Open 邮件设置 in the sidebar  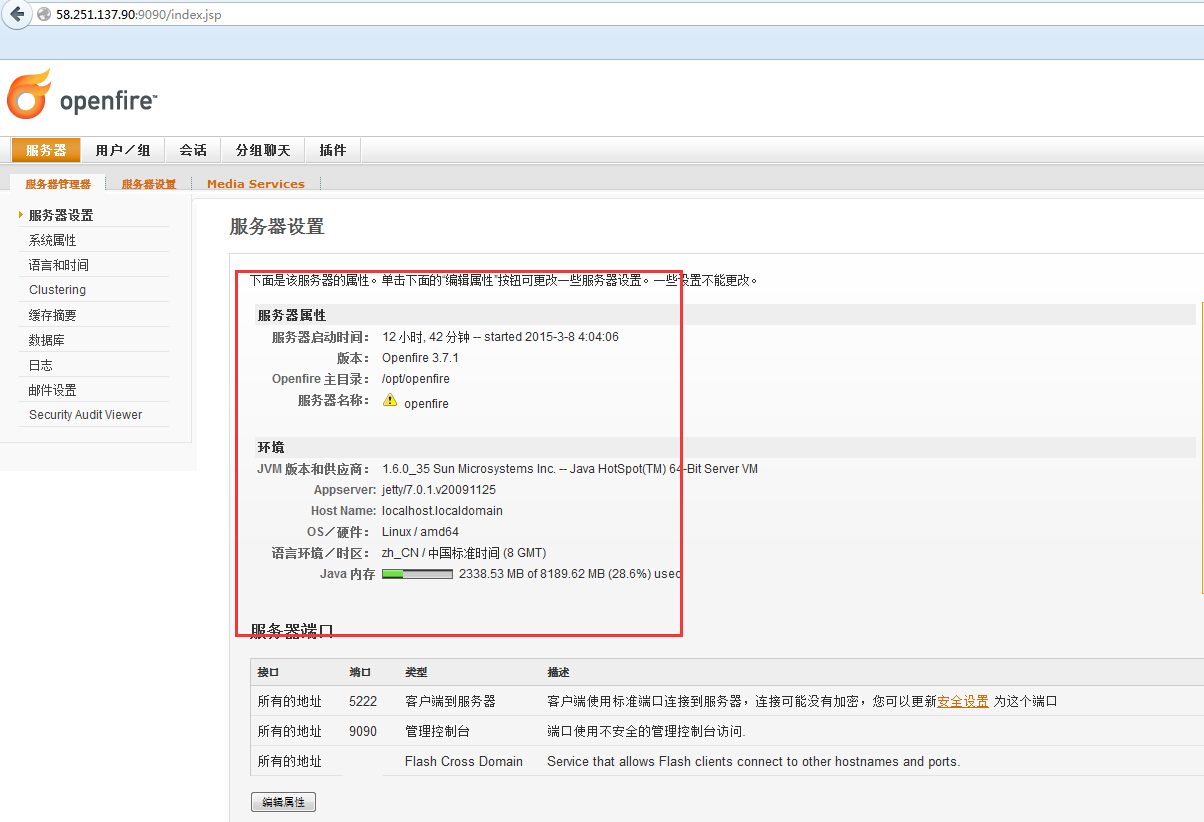[53, 390]
